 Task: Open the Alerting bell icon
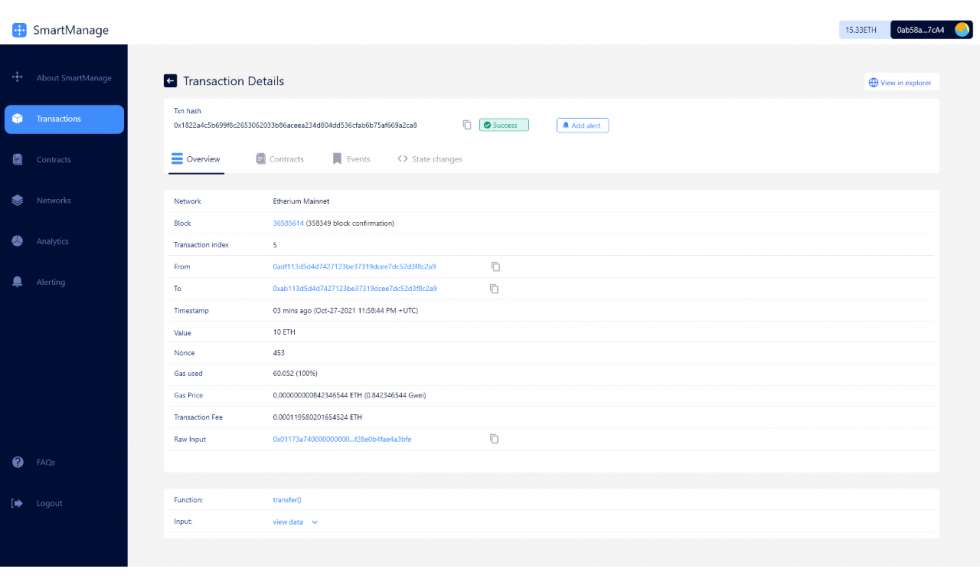pos(16,282)
